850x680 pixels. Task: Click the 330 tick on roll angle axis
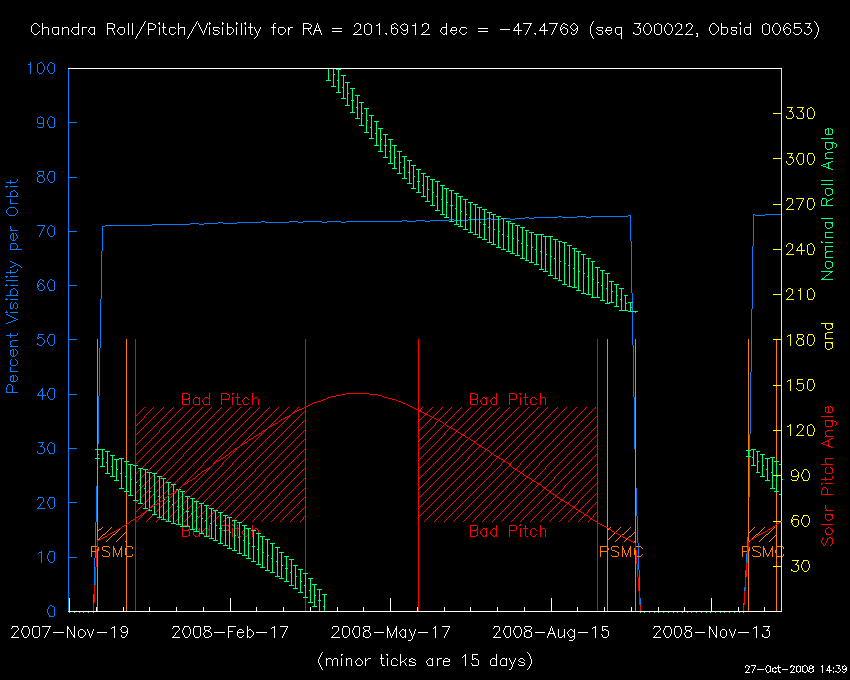coord(803,114)
